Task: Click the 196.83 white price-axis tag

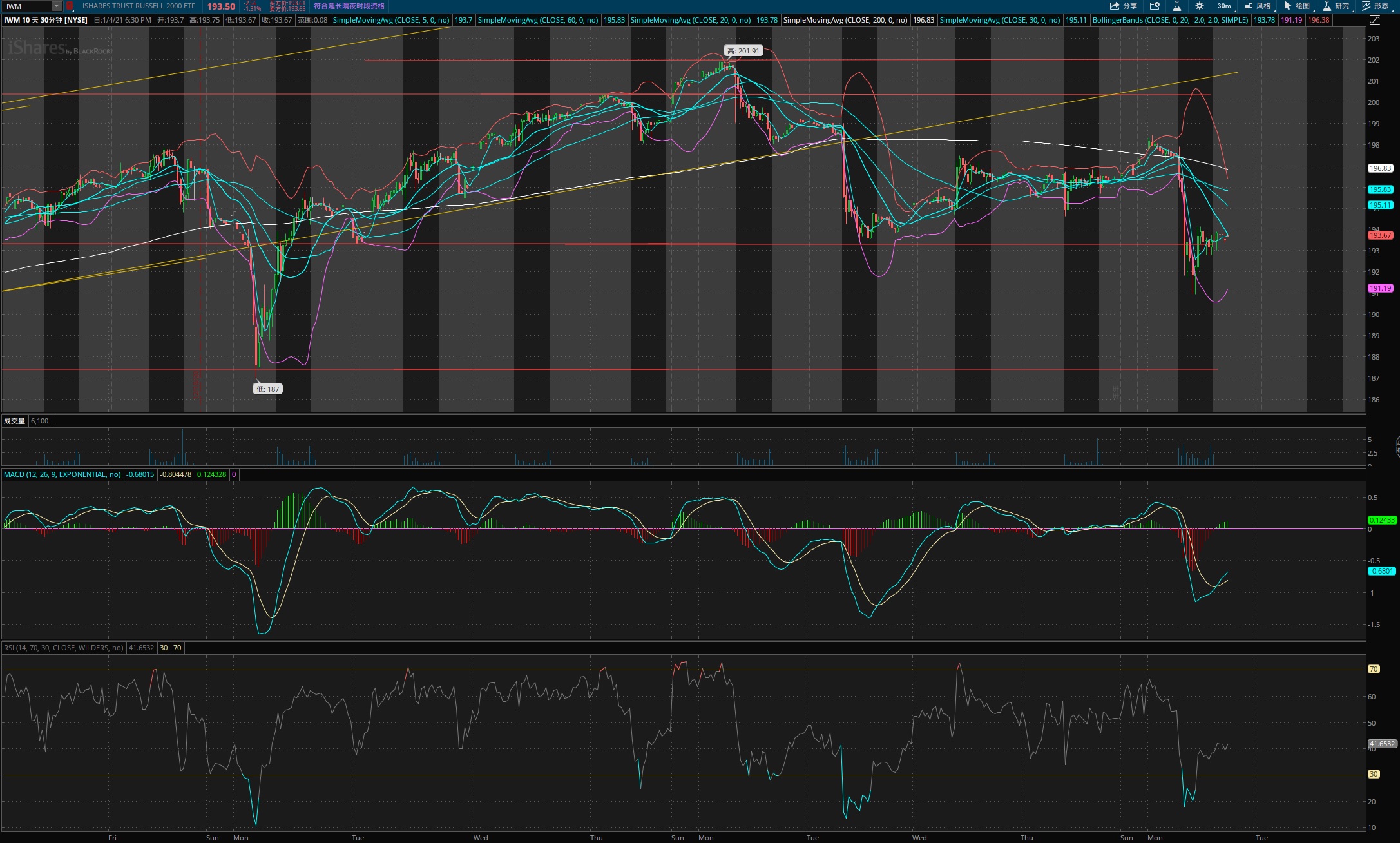Action: click(x=1380, y=168)
